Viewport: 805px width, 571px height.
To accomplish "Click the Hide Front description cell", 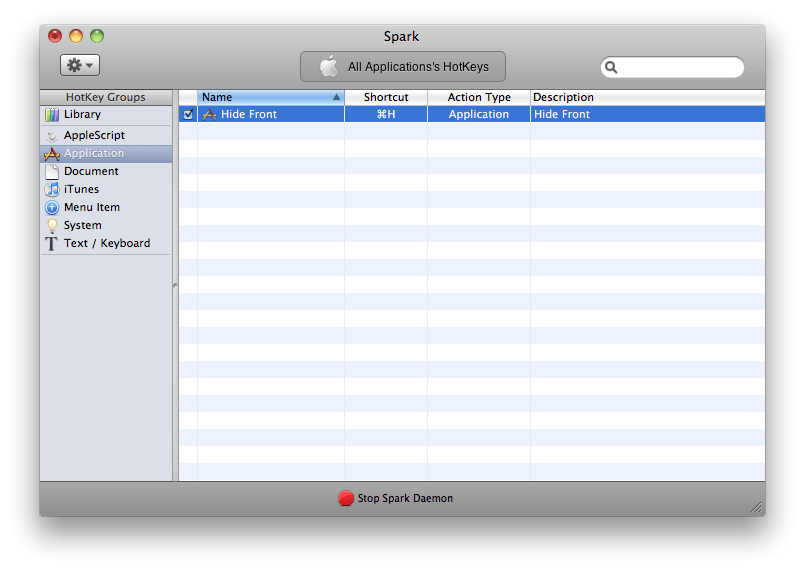I will click(647, 114).
